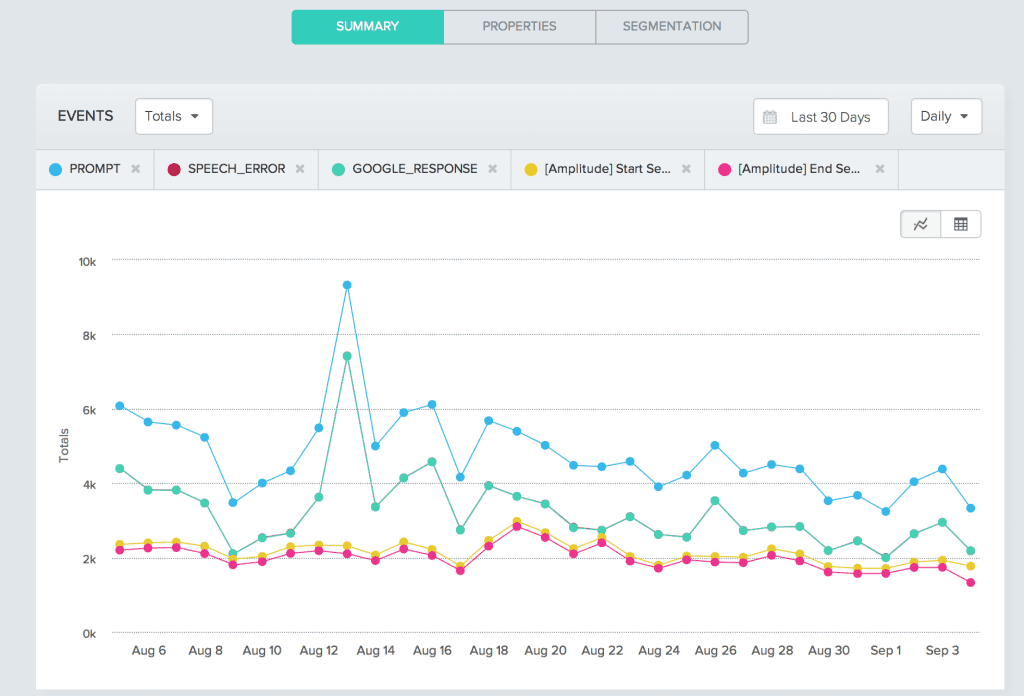Click the Amplitude Start Session yellow dot
Screen dimensions: 1024x696
pyautogui.click(x=531, y=169)
